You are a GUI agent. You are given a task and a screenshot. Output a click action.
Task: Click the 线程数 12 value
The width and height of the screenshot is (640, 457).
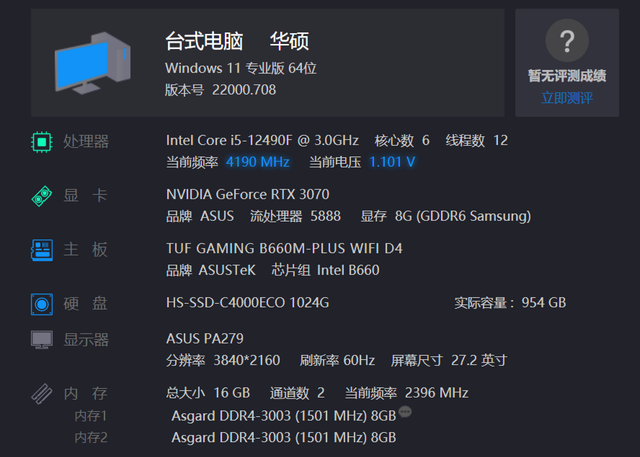tap(477, 141)
